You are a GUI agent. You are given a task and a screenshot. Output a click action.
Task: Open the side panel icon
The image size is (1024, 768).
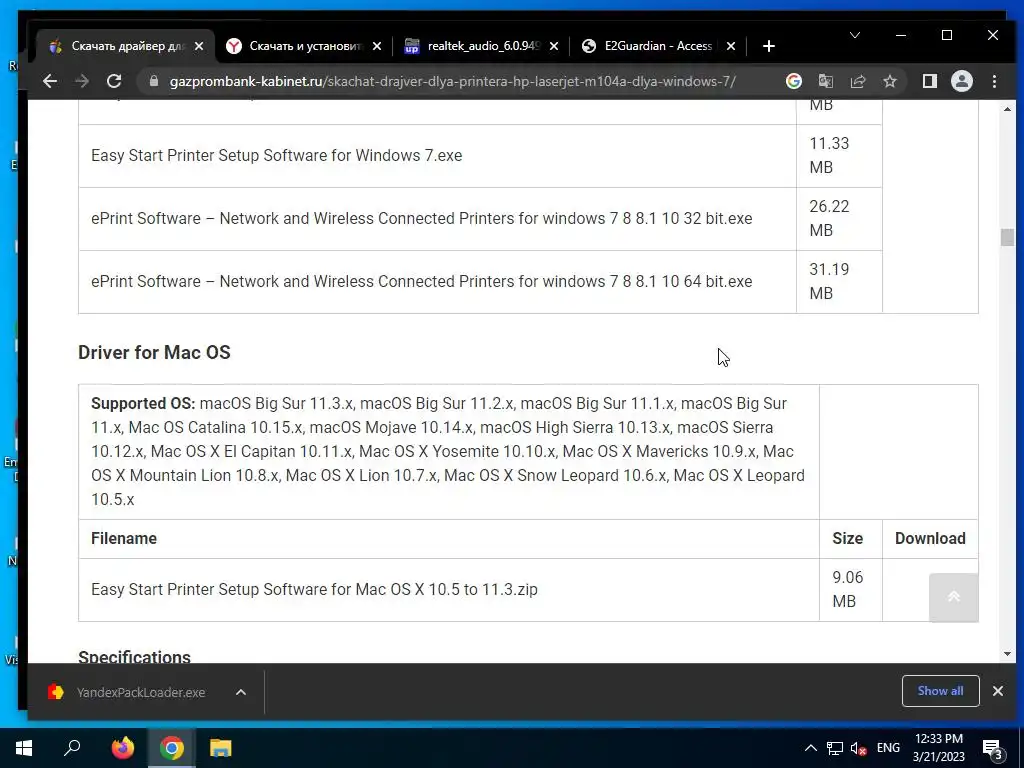tap(929, 81)
